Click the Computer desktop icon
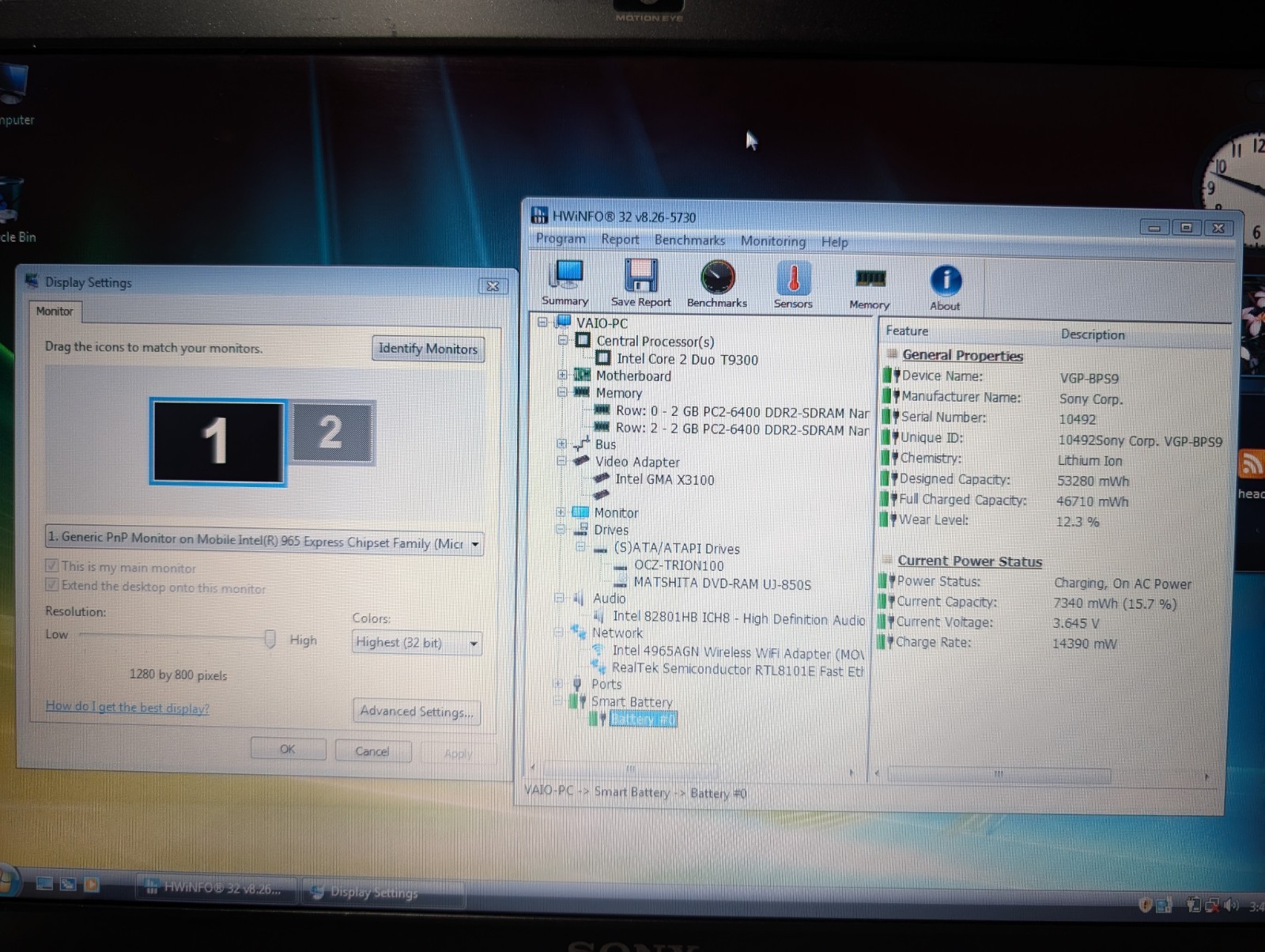Image resolution: width=1265 pixels, height=952 pixels. tap(13, 85)
